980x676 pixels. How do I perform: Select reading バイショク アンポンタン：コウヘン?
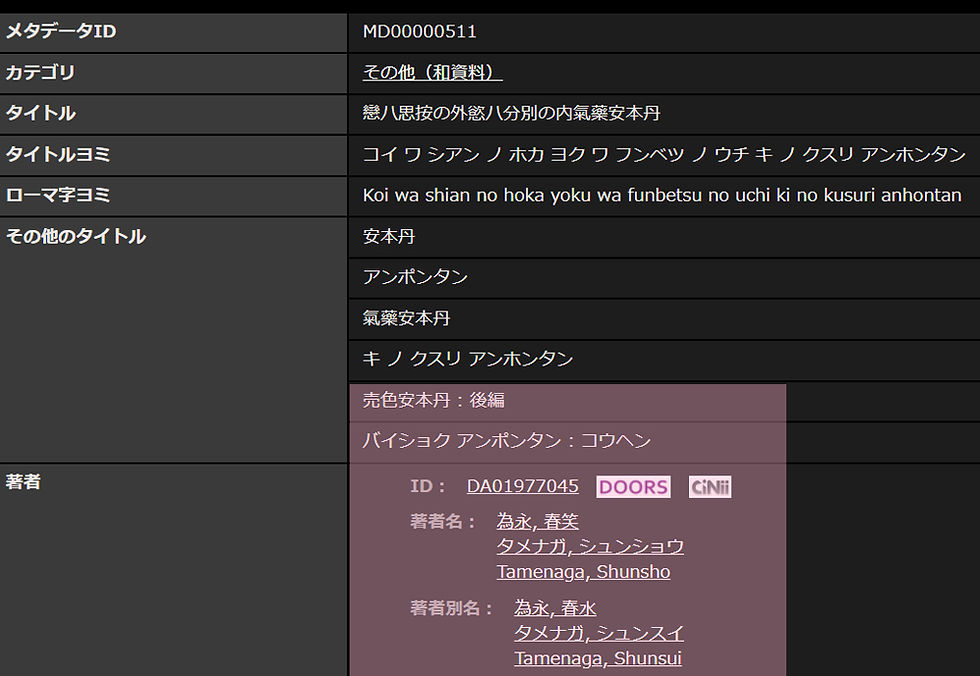[506, 440]
